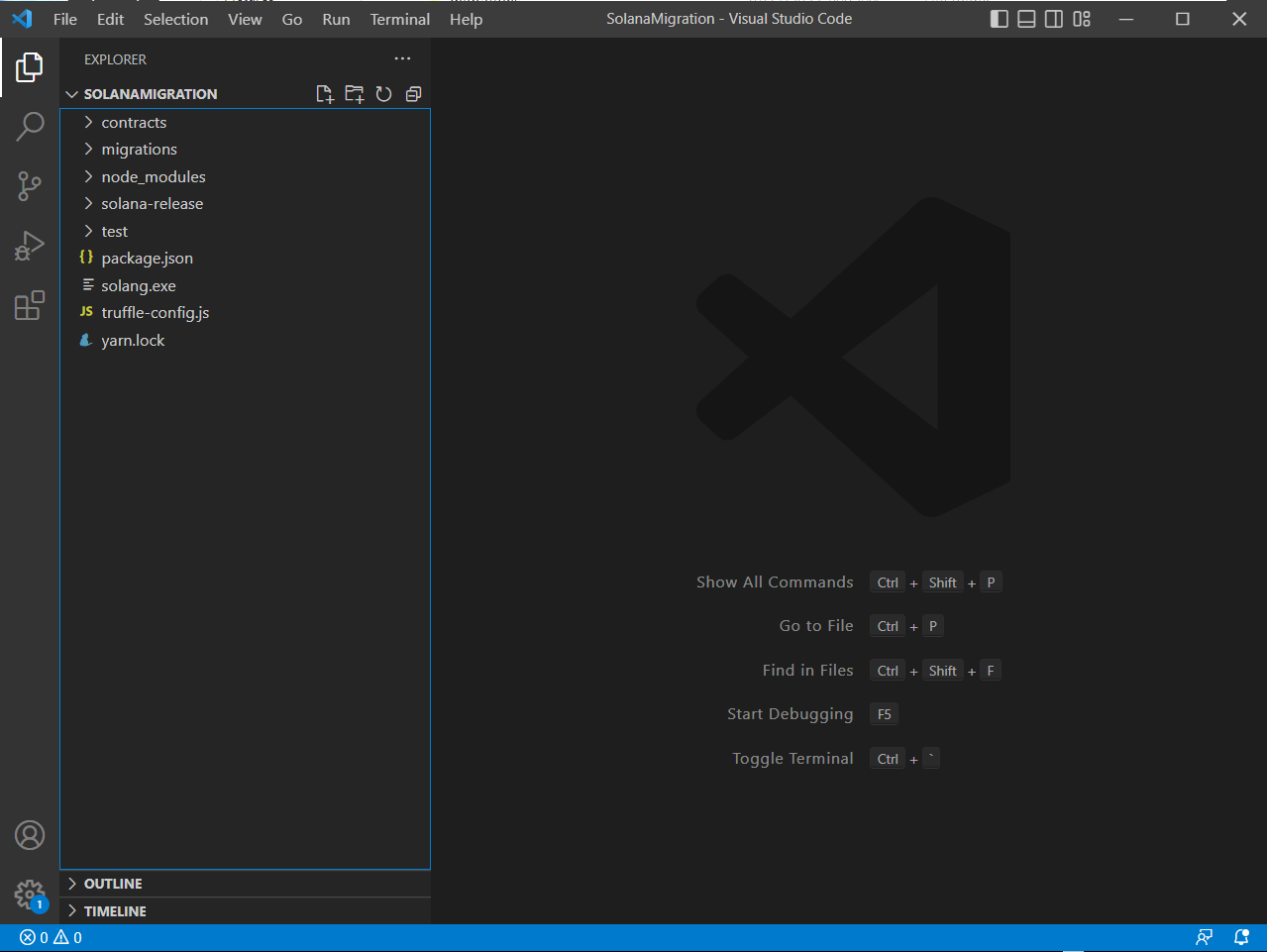The image size is (1267, 952).
Task: Open Customize Layout icon
Action: [1082, 19]
